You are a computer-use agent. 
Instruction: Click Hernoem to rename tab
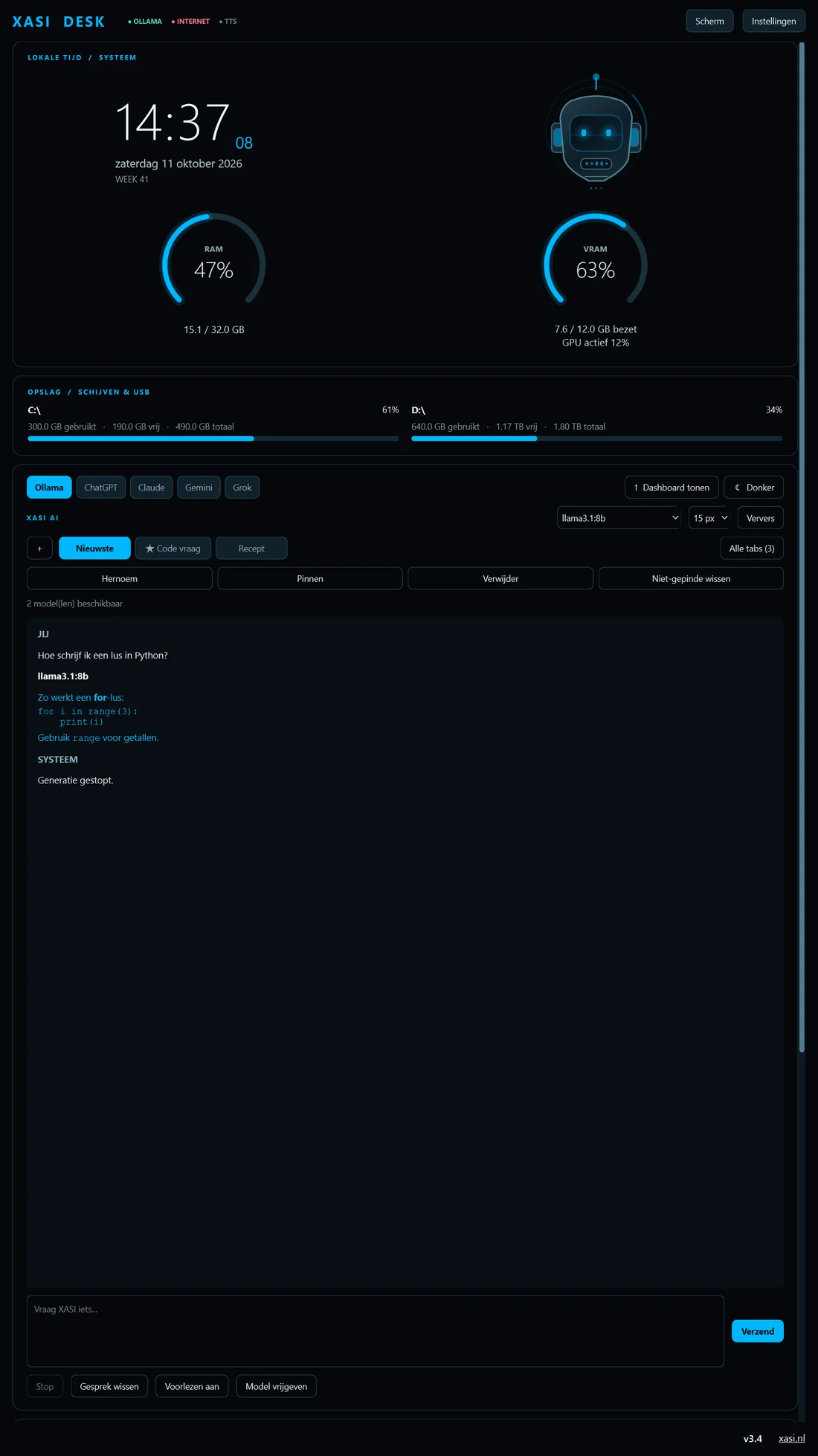tap(120, 578)
